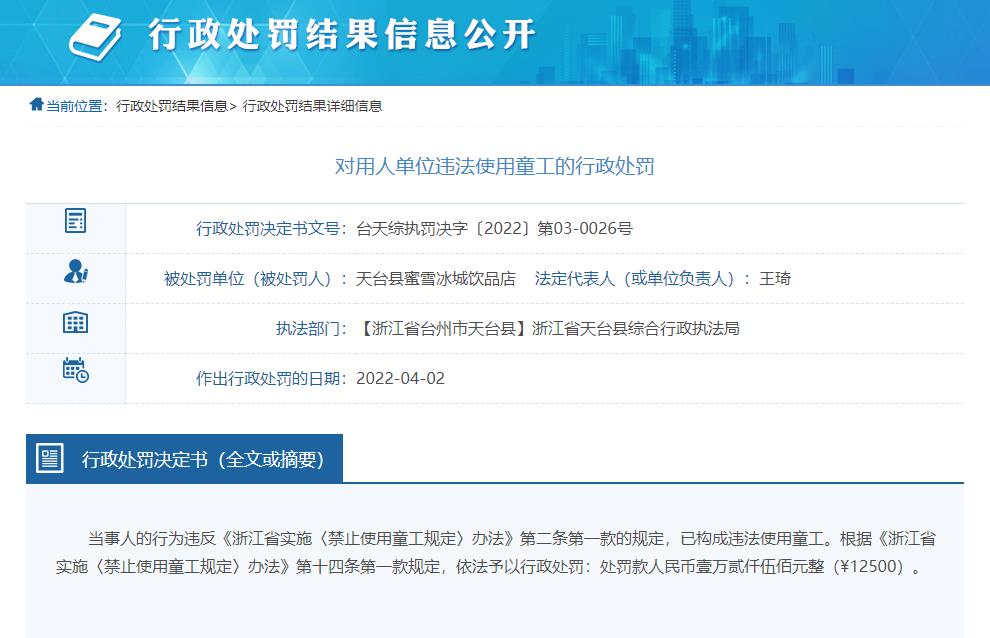Click the penalized unit 天台县蜜雪冰城饮品店
The image size is (990, 638).
click(436, 279)
